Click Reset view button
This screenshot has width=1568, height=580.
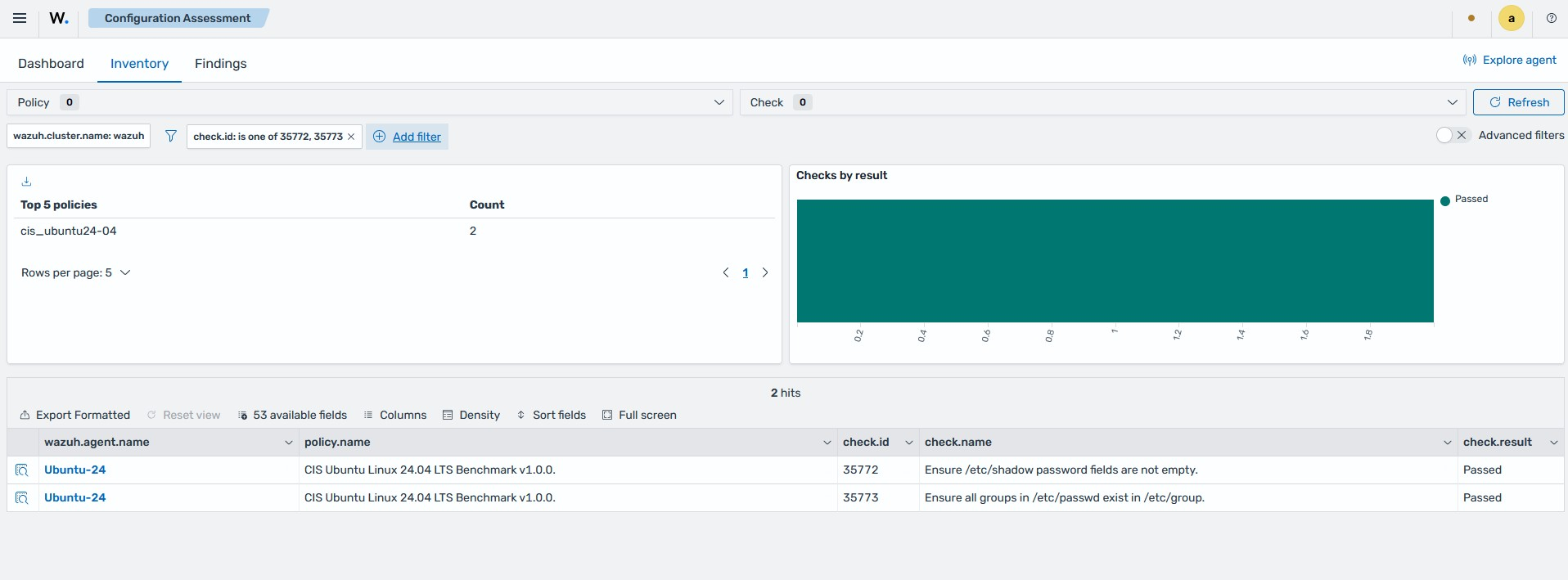click(x=183, y=415)
